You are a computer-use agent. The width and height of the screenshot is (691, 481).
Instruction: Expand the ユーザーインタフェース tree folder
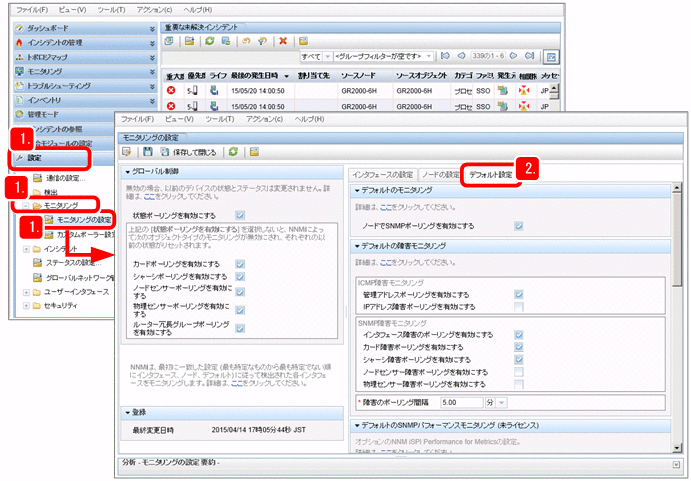tap(26, 292)
